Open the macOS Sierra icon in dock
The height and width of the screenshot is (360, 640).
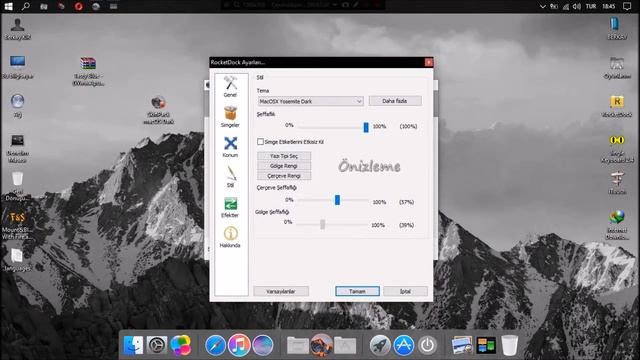pos(321,345)
